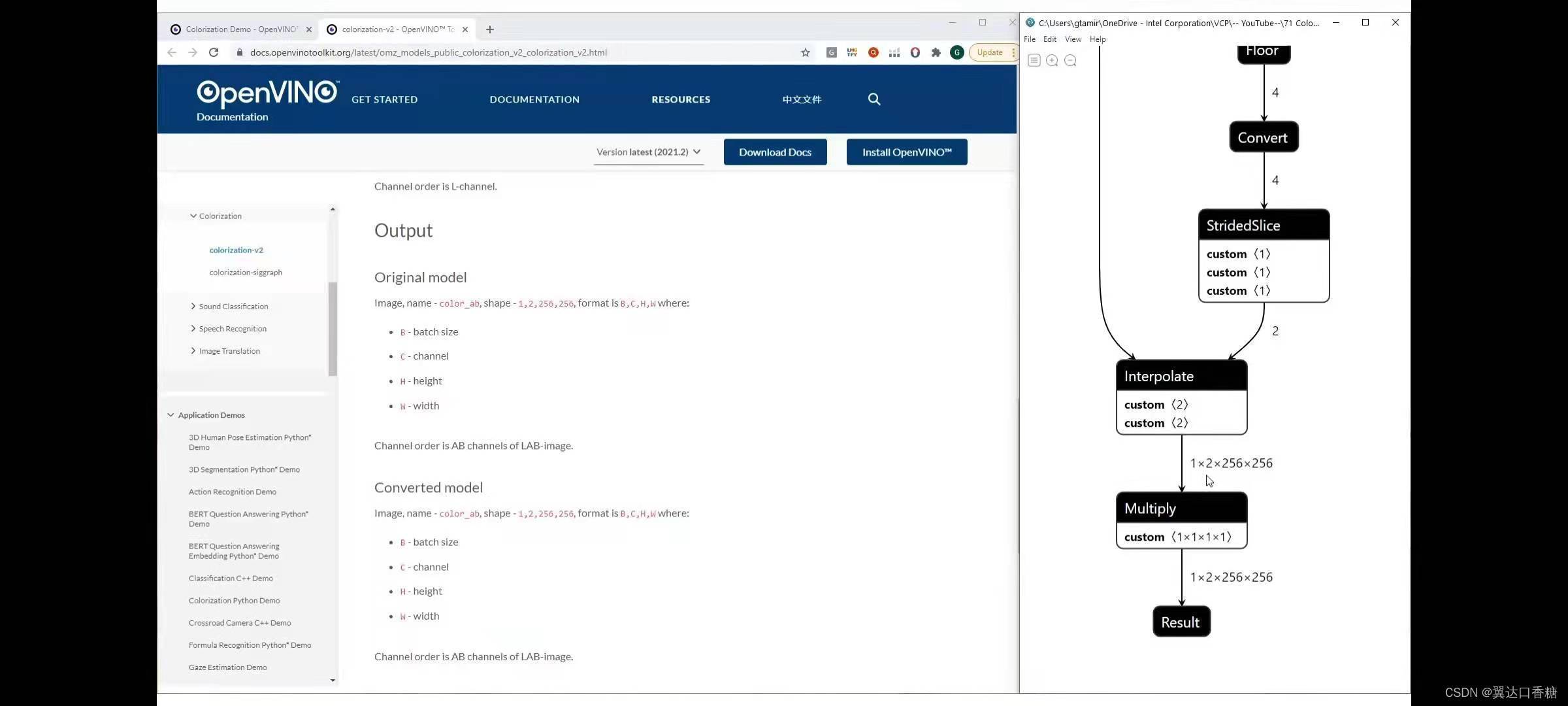The image size is (1568, 706).
Task: Click sidebar scroll down arrow
Action: (333, 681)
